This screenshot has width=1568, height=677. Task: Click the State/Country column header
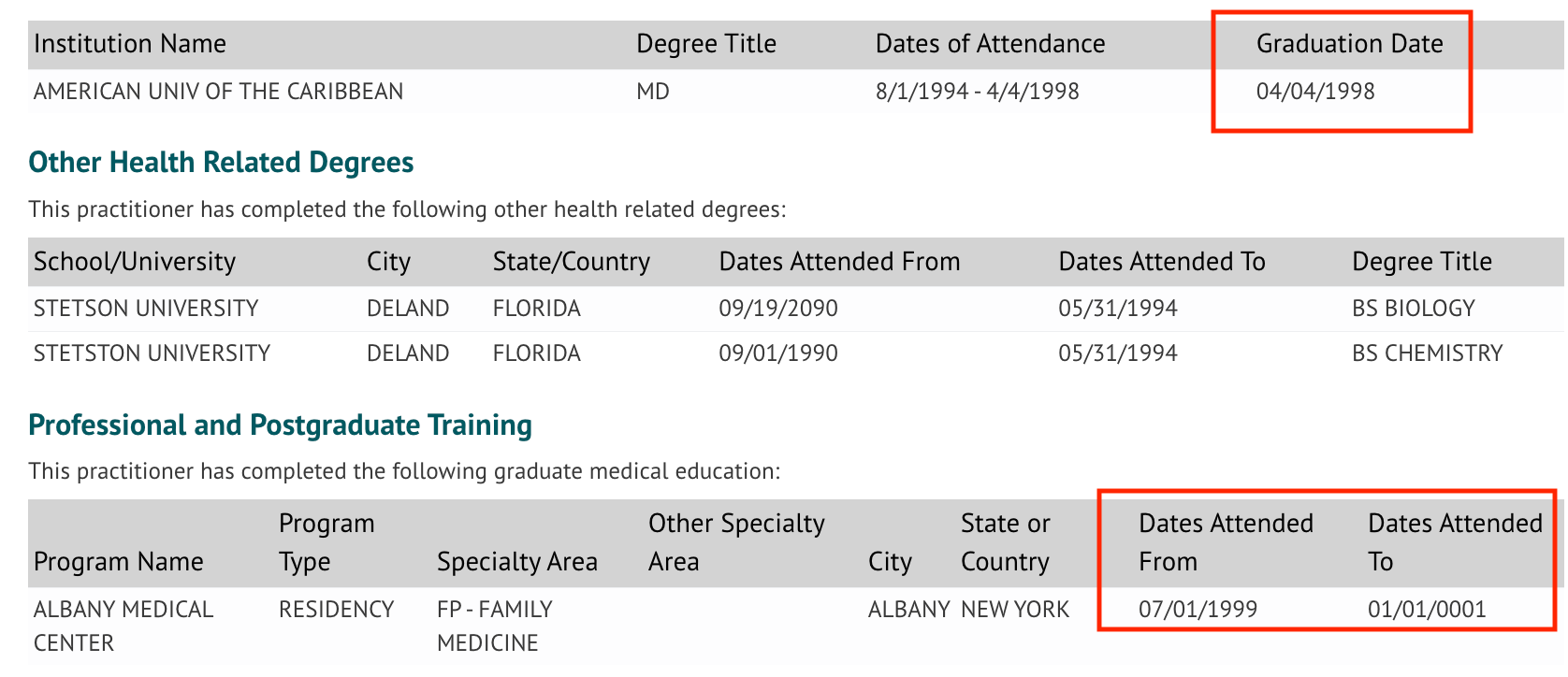pyautogui.click(x=572, y=262)
